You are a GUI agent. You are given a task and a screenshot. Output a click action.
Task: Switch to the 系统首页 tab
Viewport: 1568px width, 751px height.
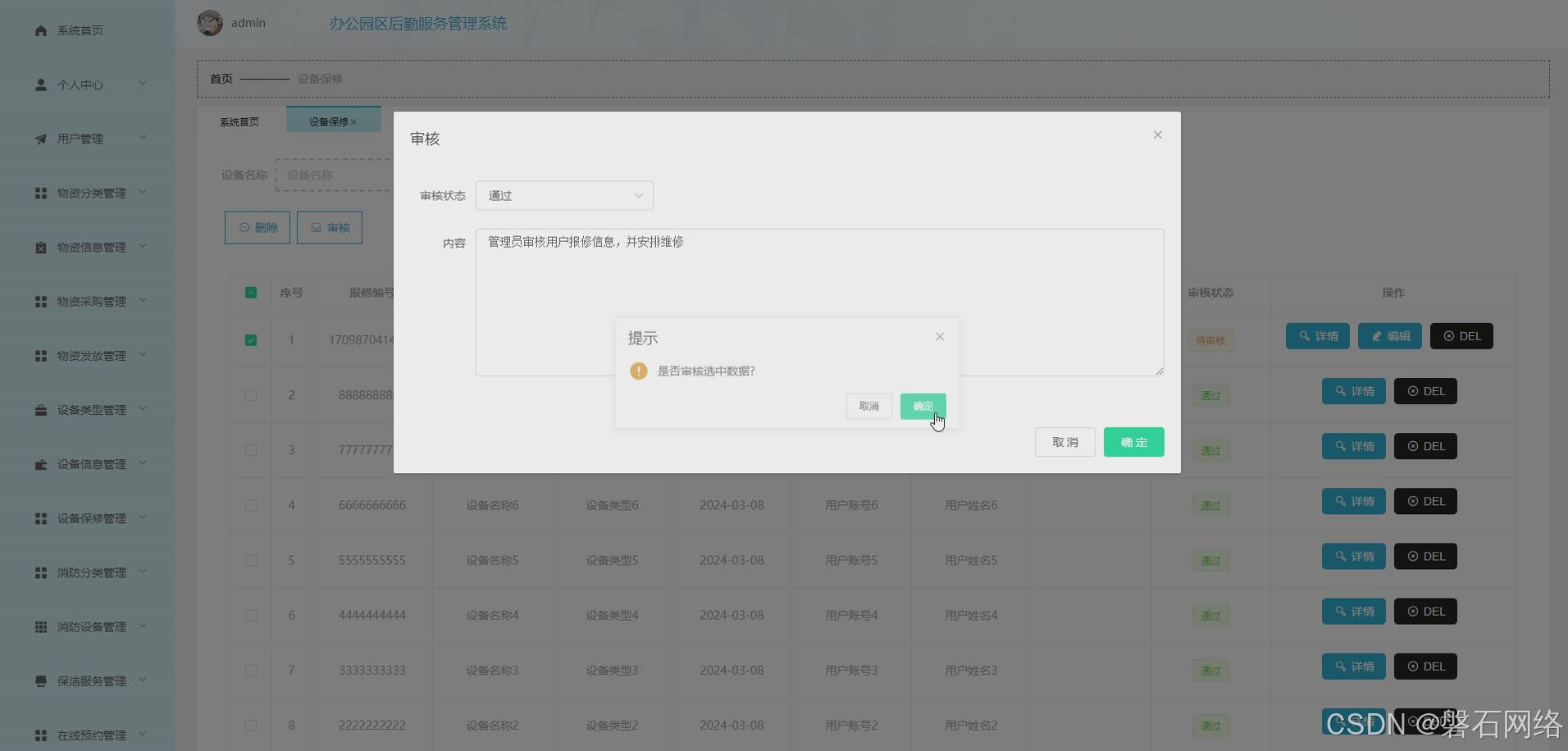239,121
